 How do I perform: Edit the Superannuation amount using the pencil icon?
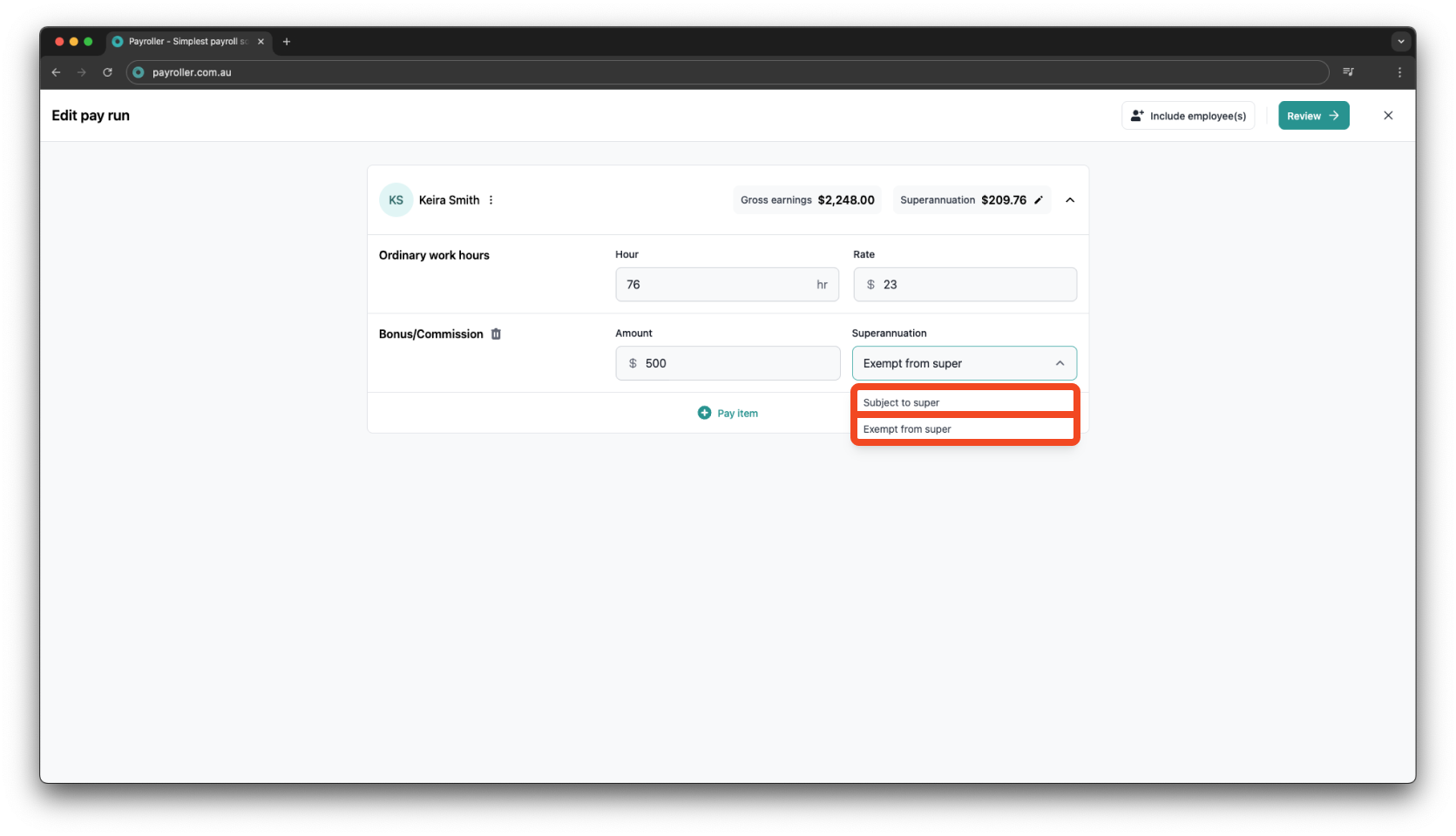tap(1038, 199)
